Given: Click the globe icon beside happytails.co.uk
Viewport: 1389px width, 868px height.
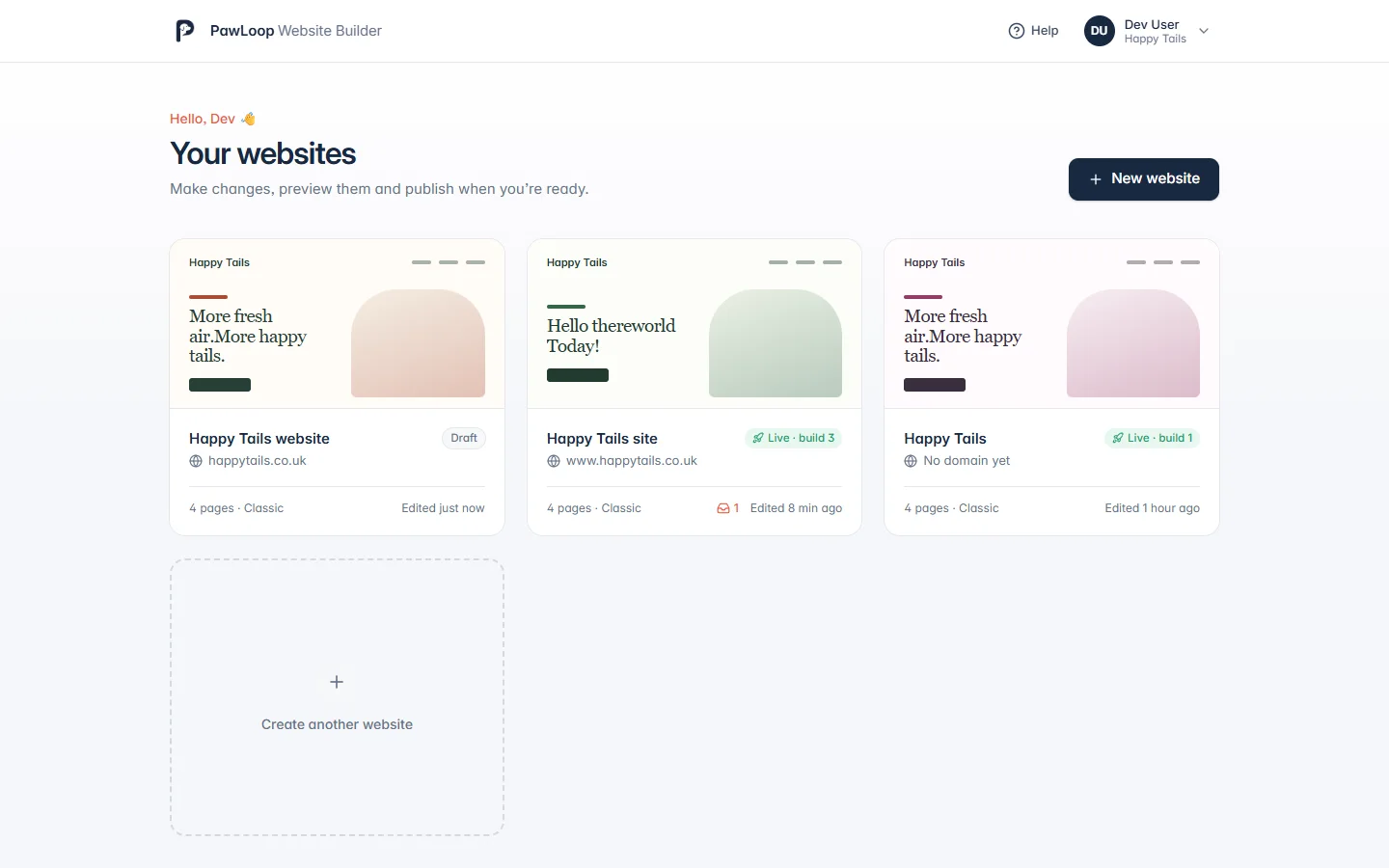Looking at the screenshot, I should (196, 461).
